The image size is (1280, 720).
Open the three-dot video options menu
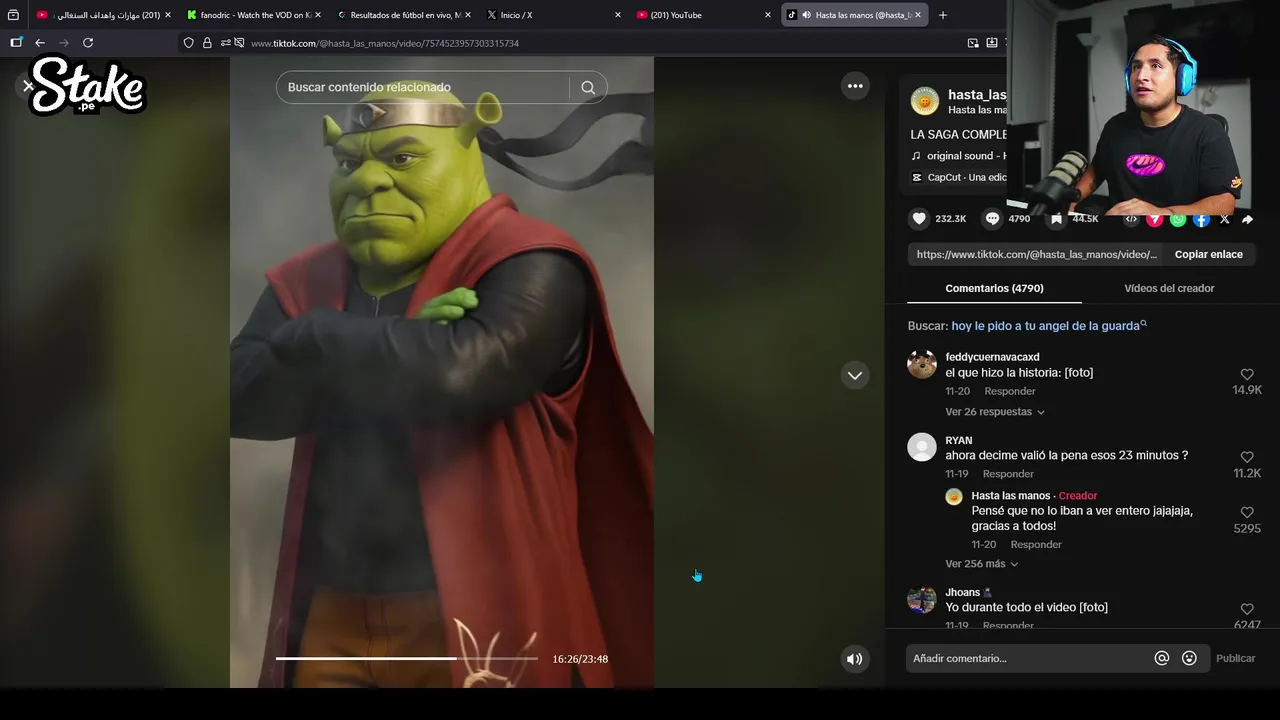click(855, 86)
